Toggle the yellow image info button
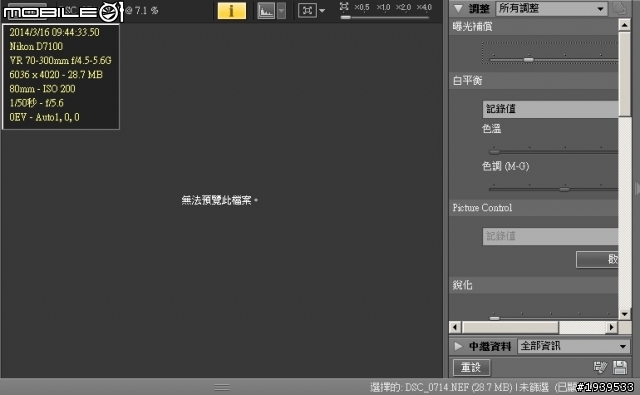The width and height of the screenshot is (640, 395). [x=231, y=11]
